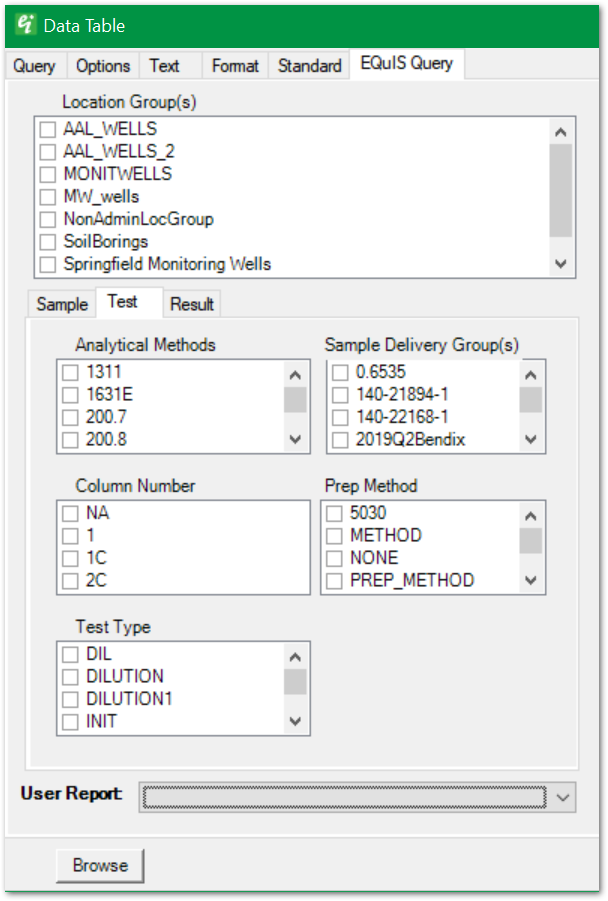This screenshot has height=901, width=608.
Task: Open the User Report dropdown
Action: 563,796
